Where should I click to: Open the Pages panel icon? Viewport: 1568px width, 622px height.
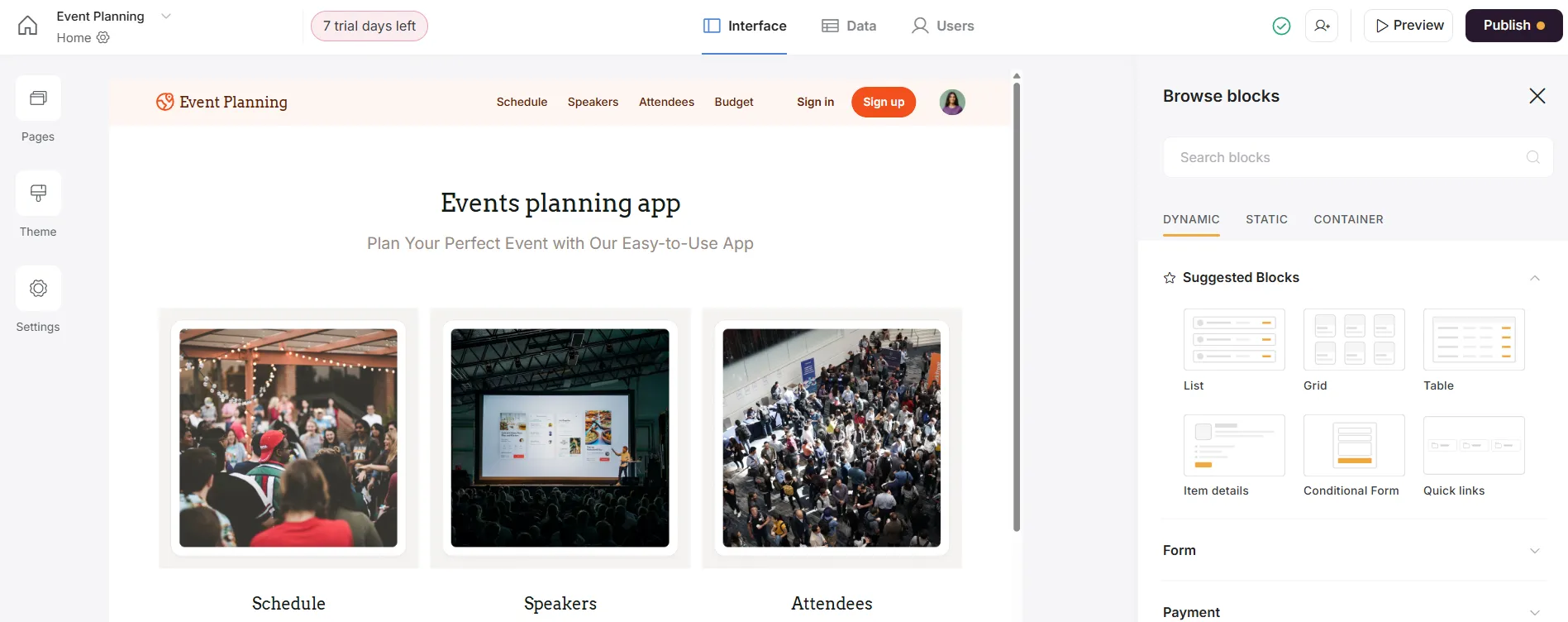tap(38, 98)
